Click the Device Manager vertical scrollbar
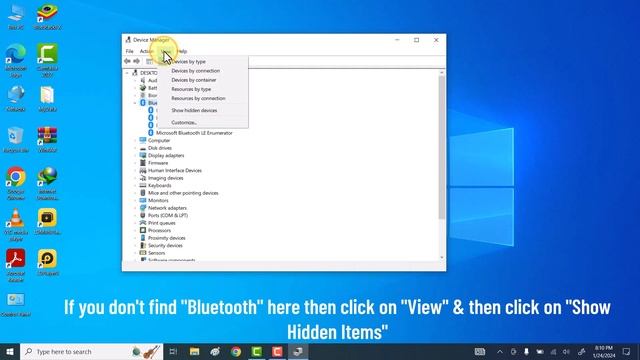The image size is (640, 360). [442, 147]
